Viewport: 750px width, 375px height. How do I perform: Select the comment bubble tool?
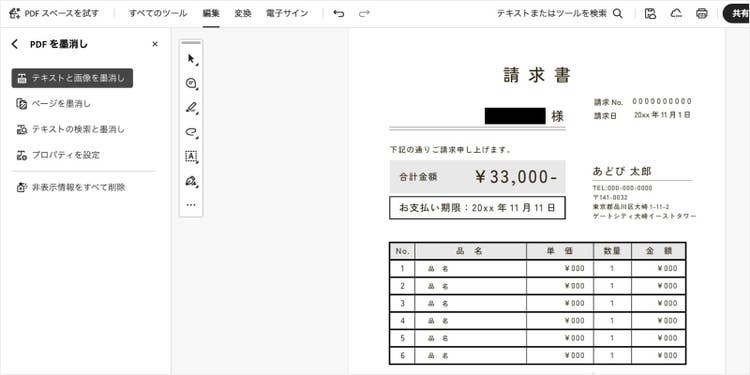191,84
